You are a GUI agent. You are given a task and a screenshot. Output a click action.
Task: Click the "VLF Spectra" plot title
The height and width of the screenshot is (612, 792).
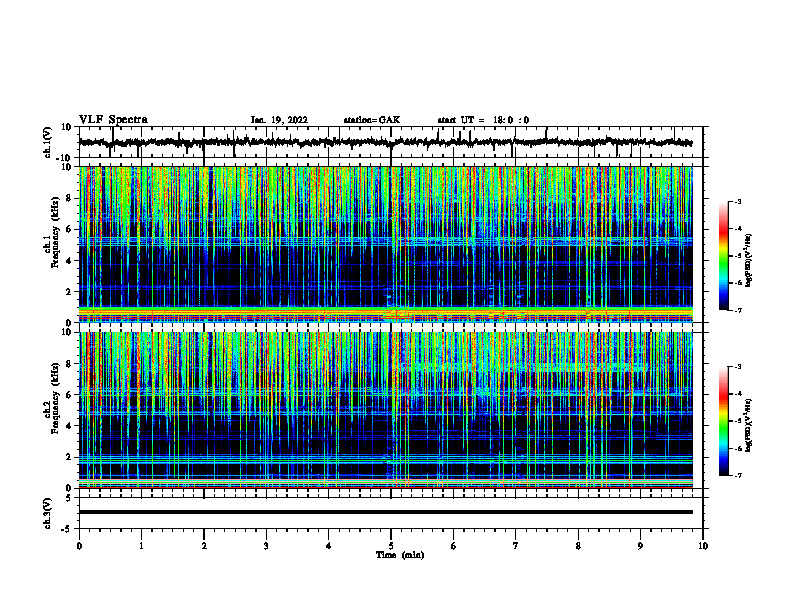(113, 120)
